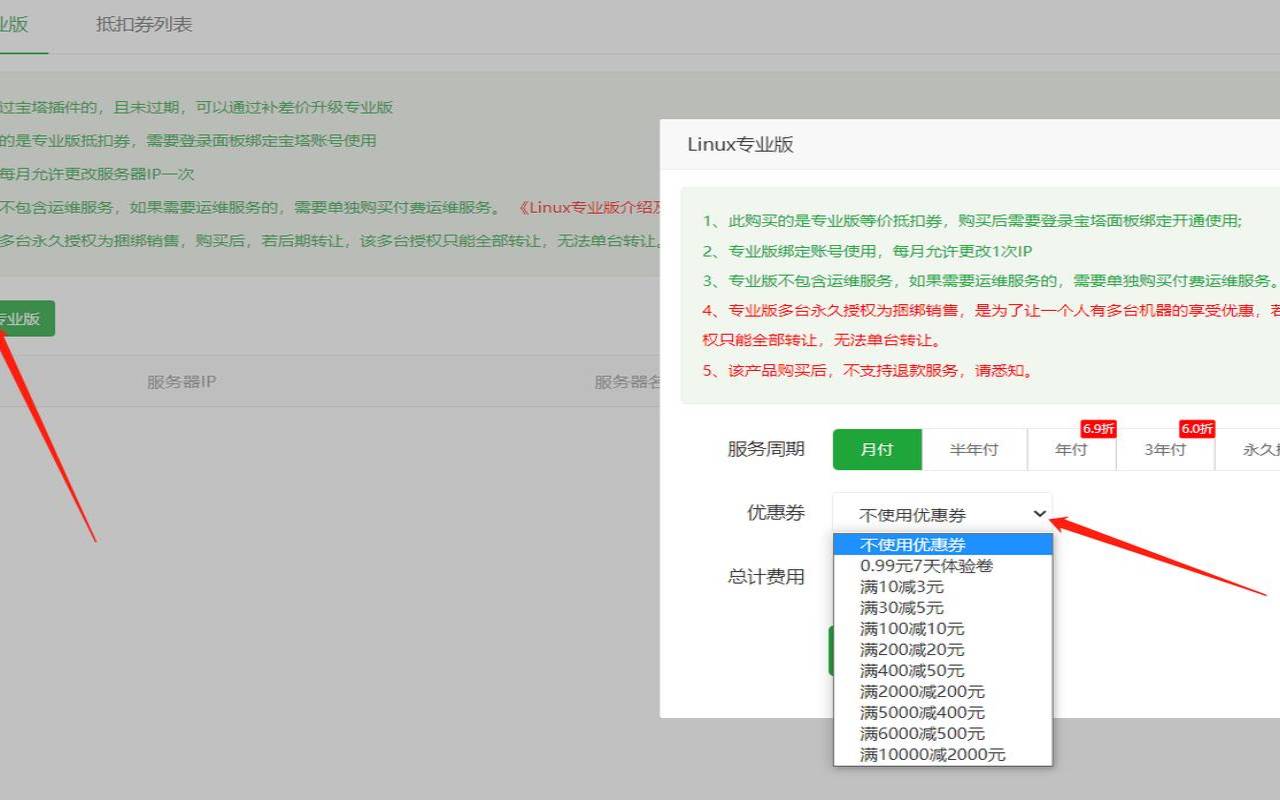1280x800 pixels.
Task: Select the 满2000减200元 coupon
Action: coord(943,691)
